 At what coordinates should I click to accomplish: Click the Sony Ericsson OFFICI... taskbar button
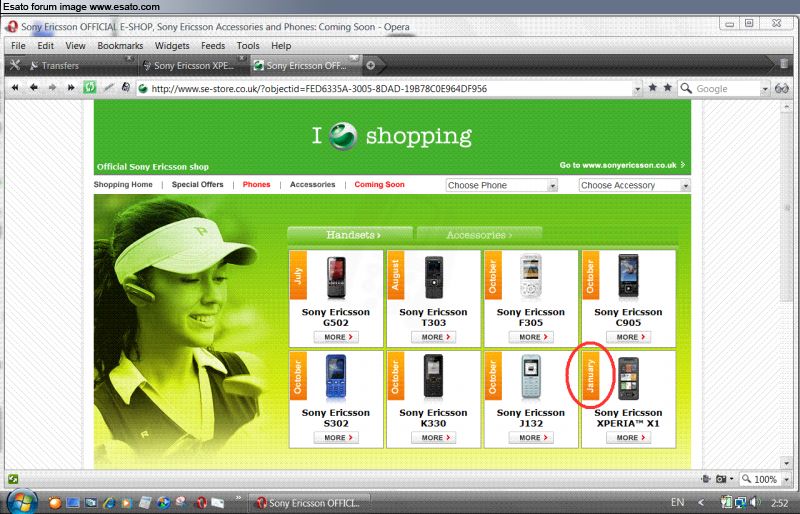310,503
